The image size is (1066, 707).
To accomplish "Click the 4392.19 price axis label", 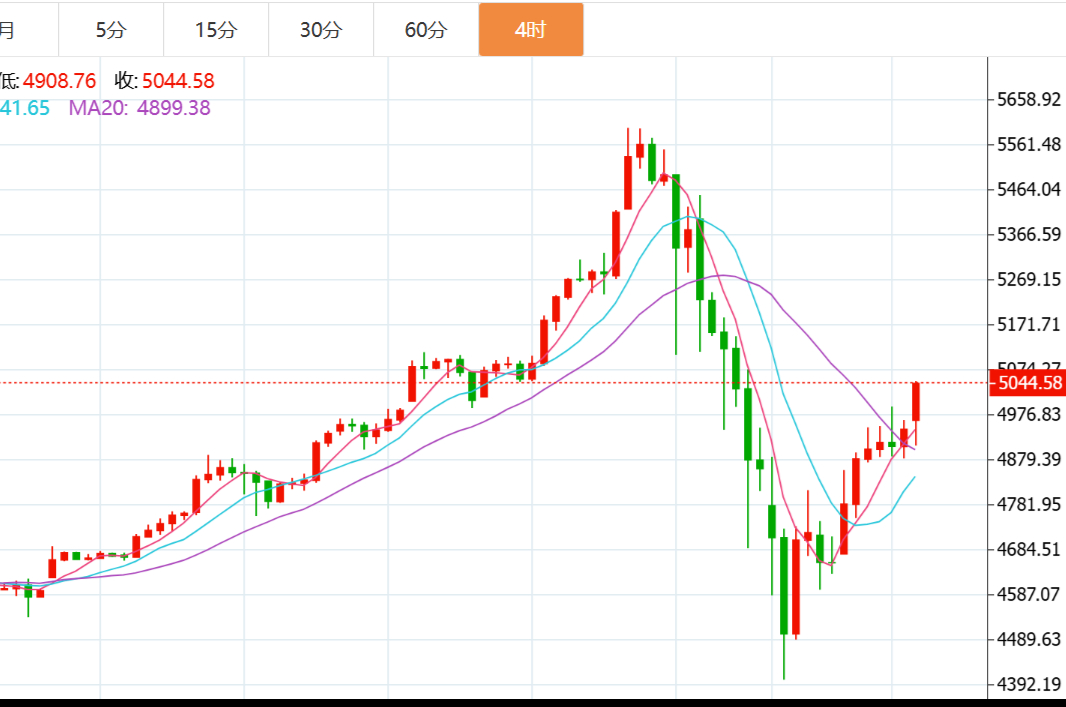I will click(1028, 684).
